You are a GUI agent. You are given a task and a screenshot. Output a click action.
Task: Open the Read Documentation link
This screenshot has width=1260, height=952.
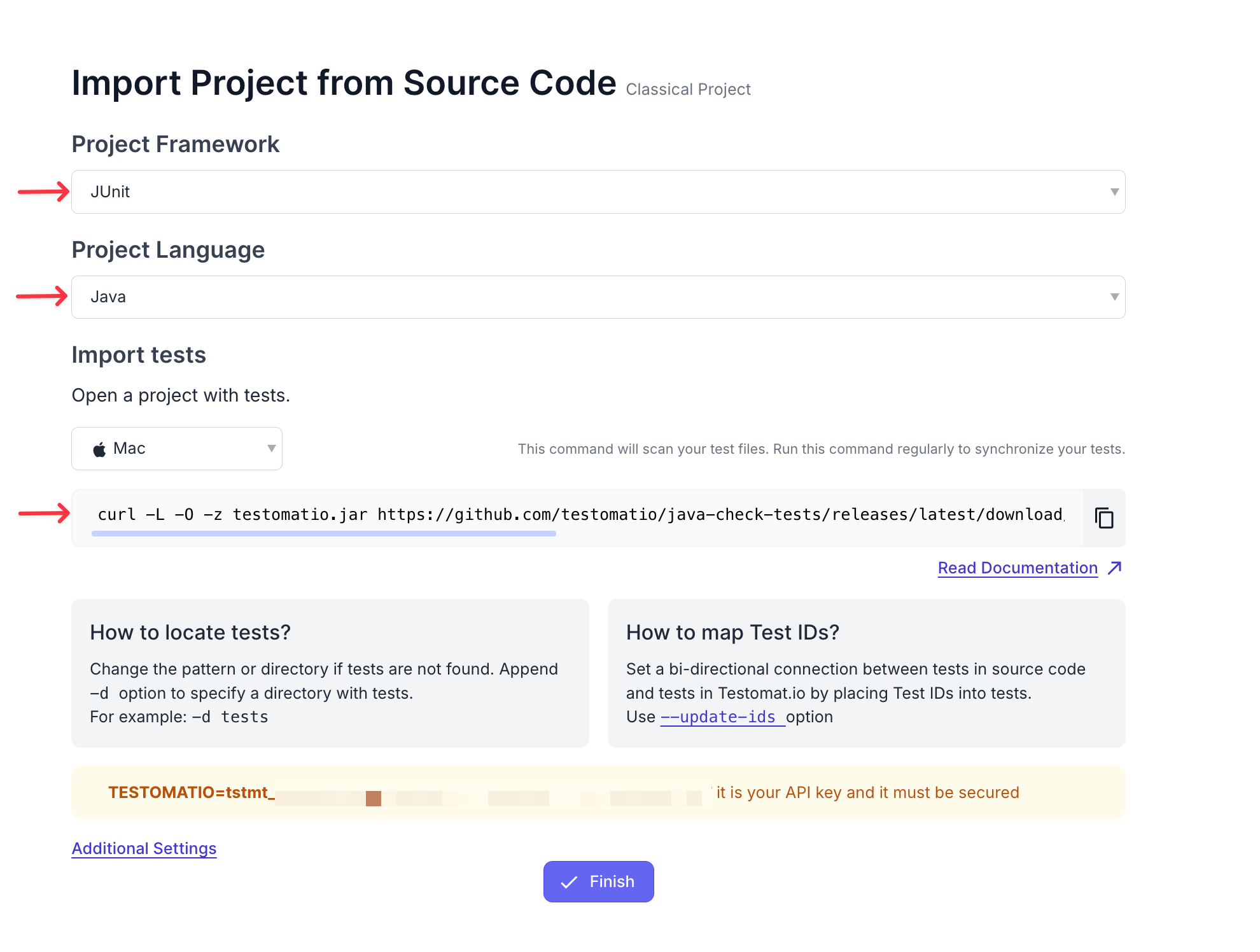tap(1017, 568)
